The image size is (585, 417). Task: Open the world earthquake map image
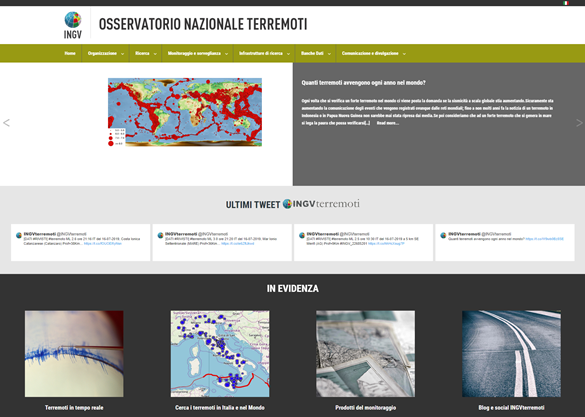pos(185,112)
